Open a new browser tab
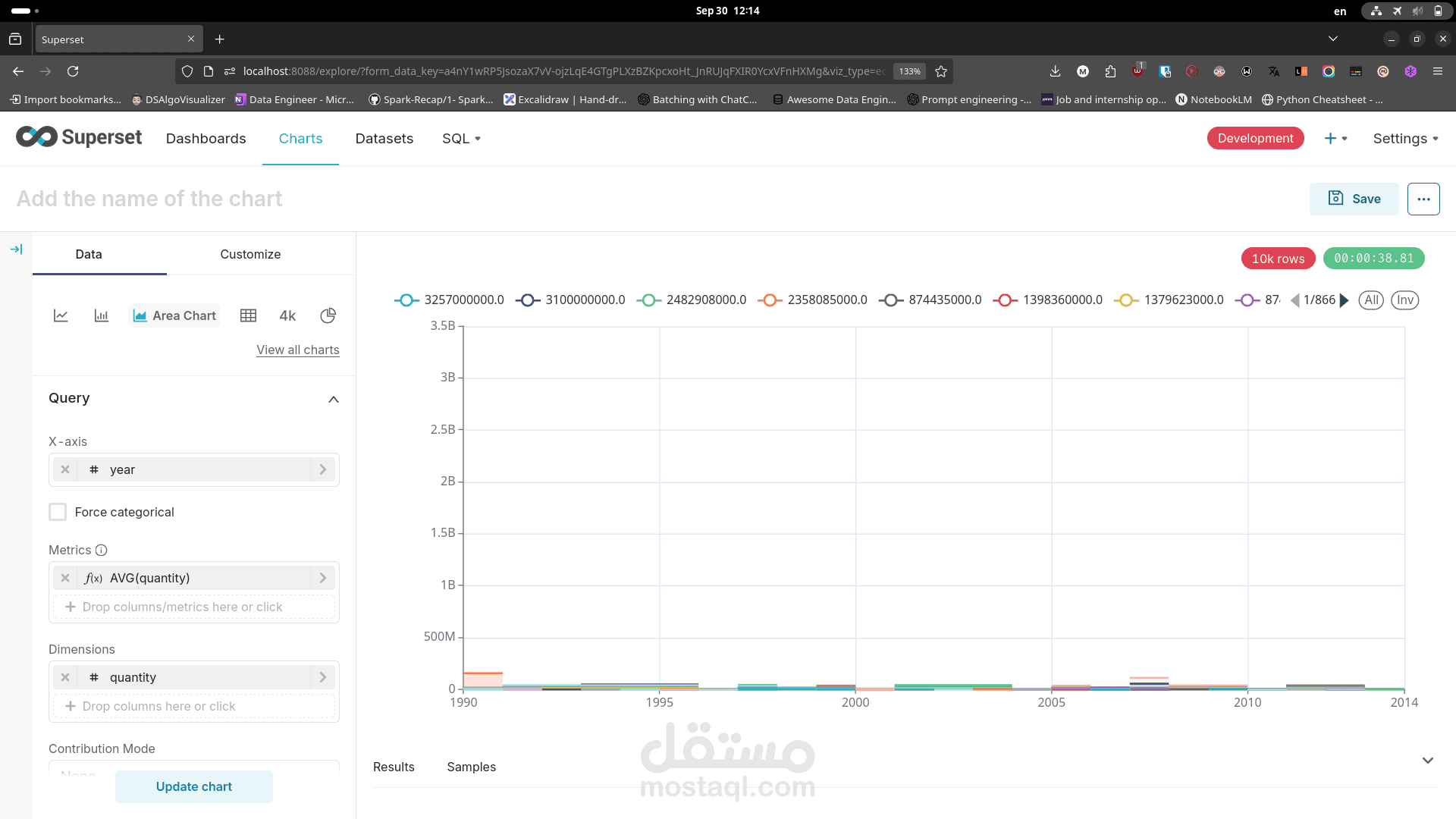The image size is (1456, 819). 219,39
